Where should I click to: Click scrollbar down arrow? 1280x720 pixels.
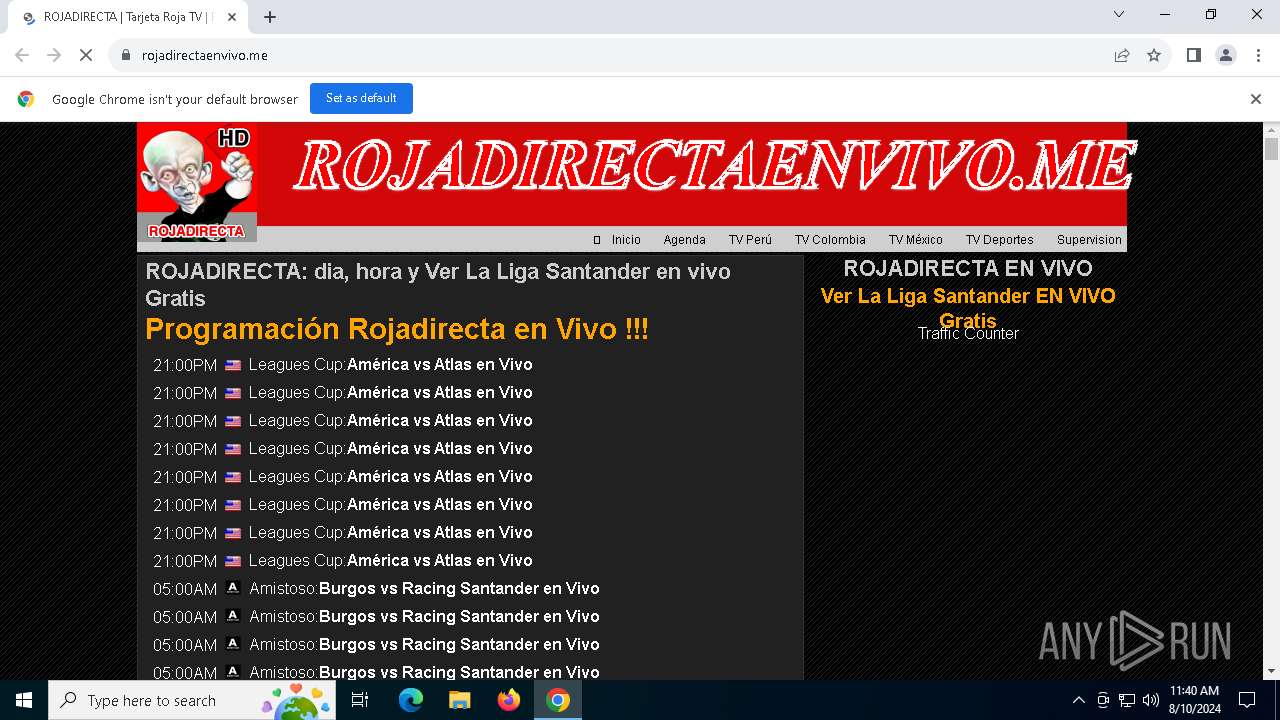point(1271,672)
